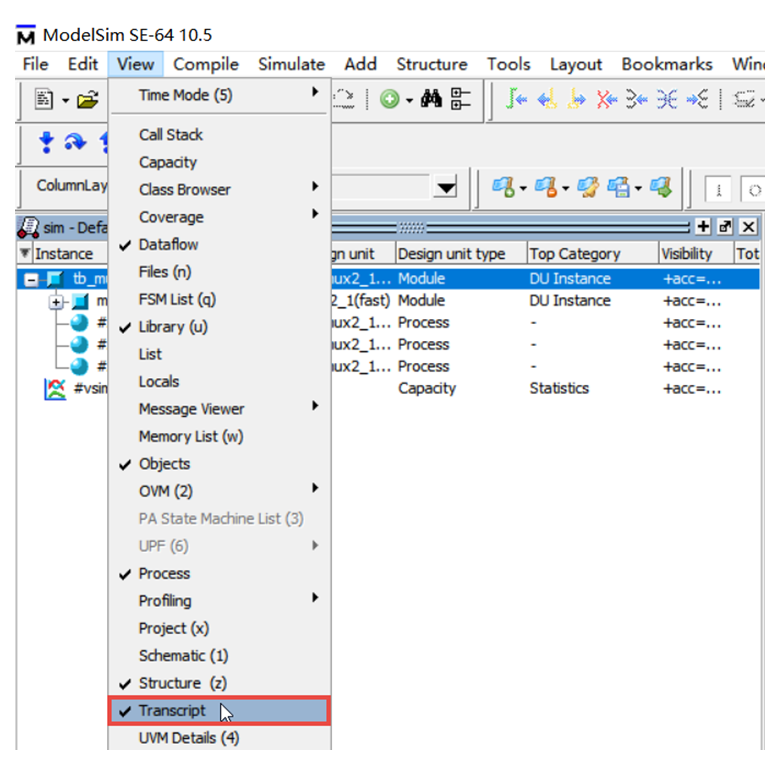This screenshot has height=771, width=772.
Task: Open dropdown beside the green plus icon
Action: point(409,101)
